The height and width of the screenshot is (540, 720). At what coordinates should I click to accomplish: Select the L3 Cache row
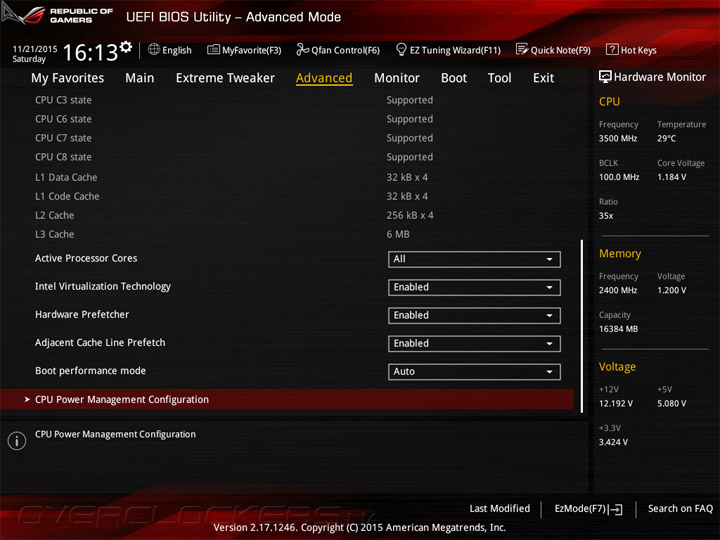click(287, 234)
